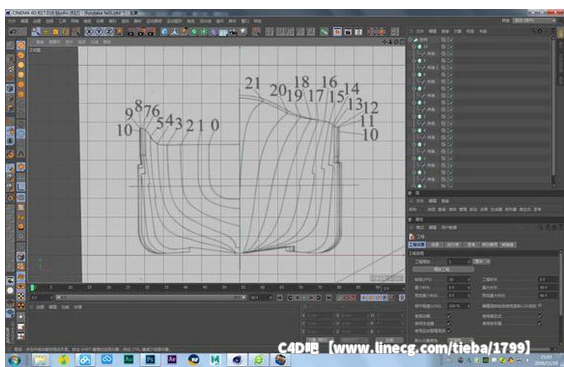The image size is (564, 367).
Task: Select the spline Pen tool icon
Action: pyautogui.click(x=174, y=32)
